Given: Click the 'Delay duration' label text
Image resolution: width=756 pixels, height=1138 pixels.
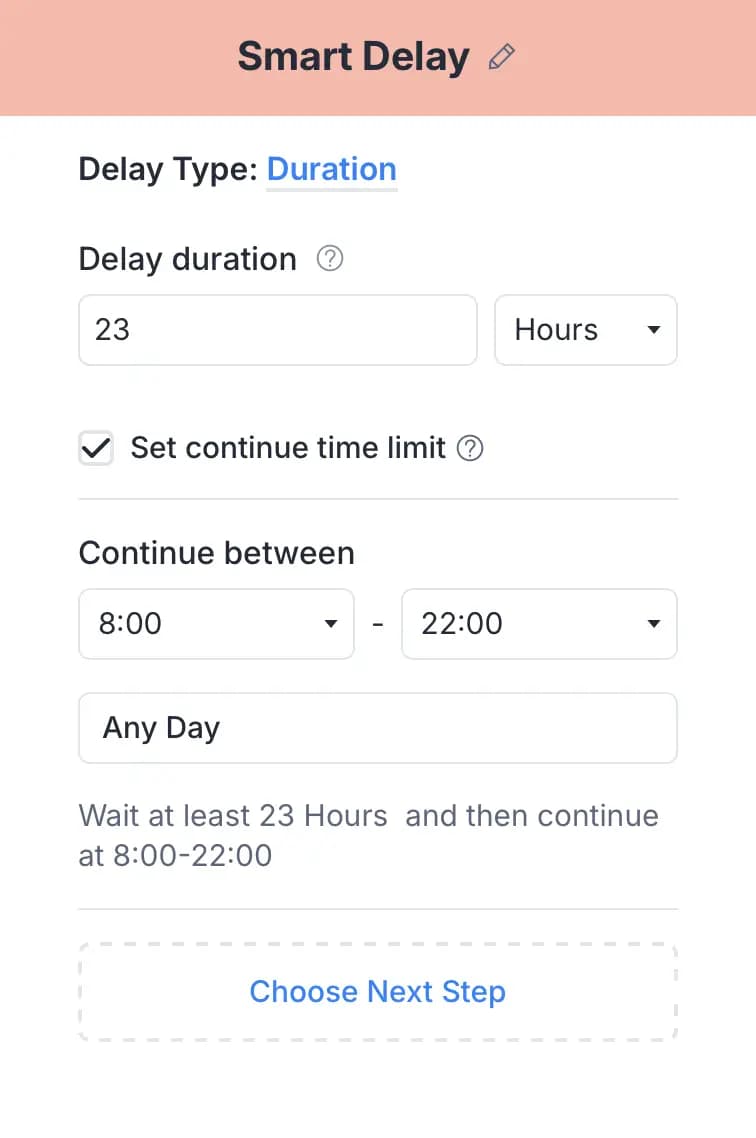Looking at the screenshot, I should (x=187, y=259).
